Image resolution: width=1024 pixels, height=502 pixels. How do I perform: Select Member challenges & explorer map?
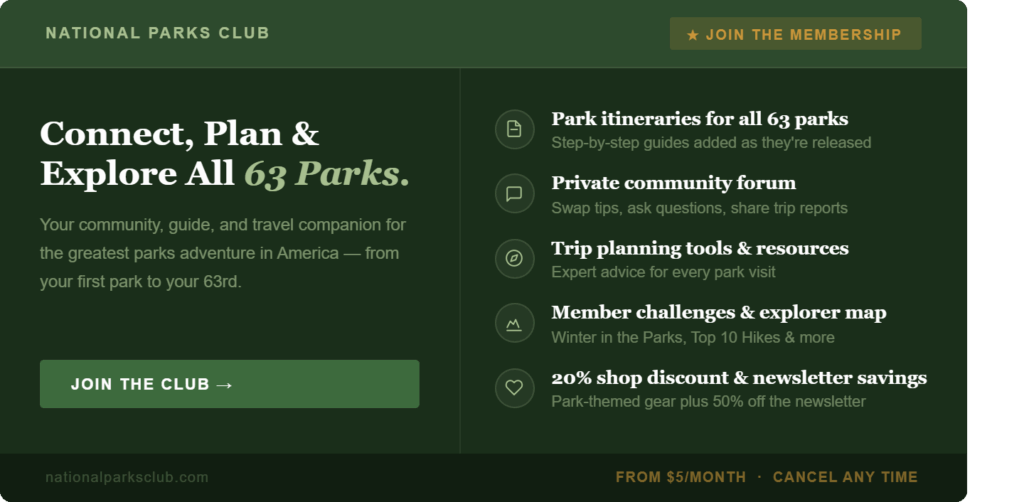pyautogui.click(x=718, y=313)
